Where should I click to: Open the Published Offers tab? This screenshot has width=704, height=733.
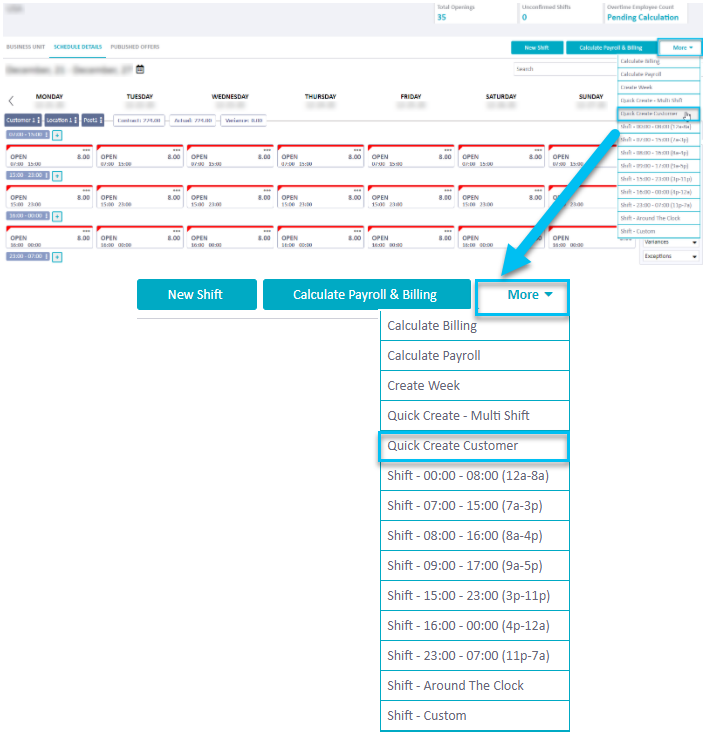click(135, 47)
